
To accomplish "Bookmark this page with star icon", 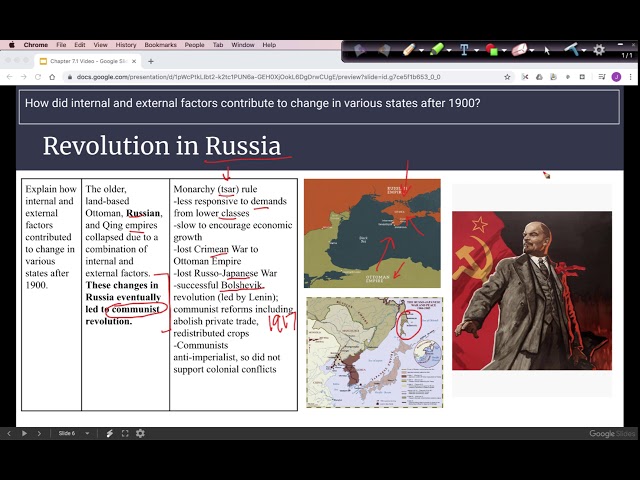I will [507, 77].
